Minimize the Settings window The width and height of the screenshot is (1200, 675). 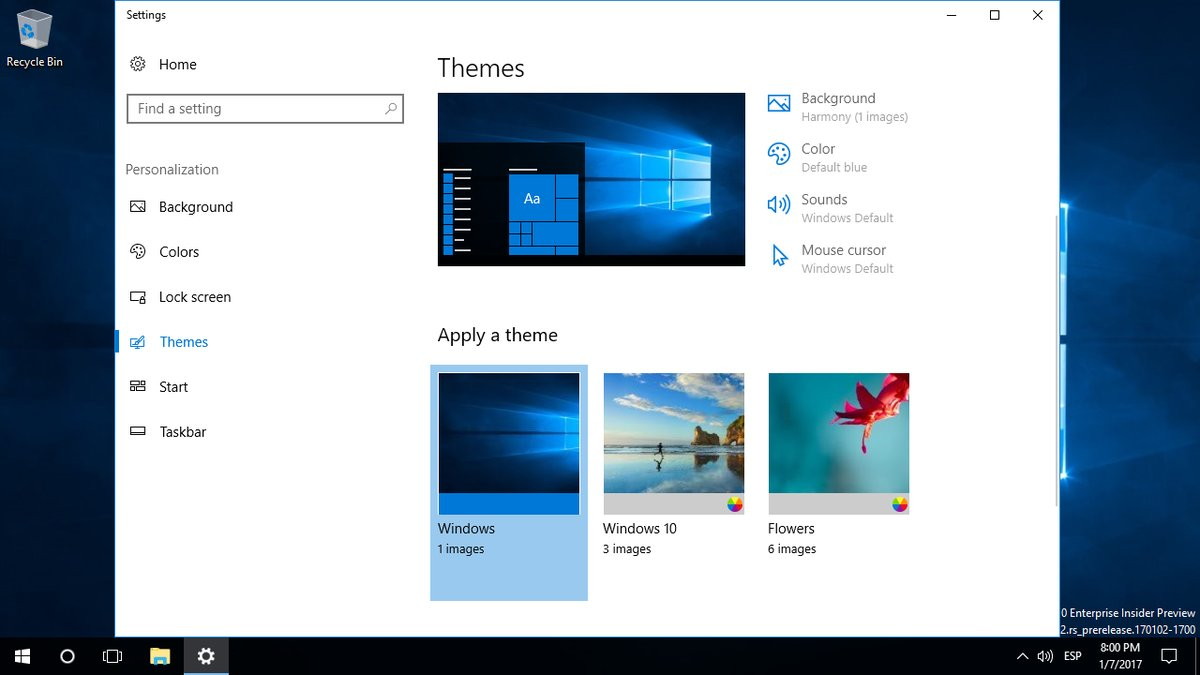pos(950,15)
